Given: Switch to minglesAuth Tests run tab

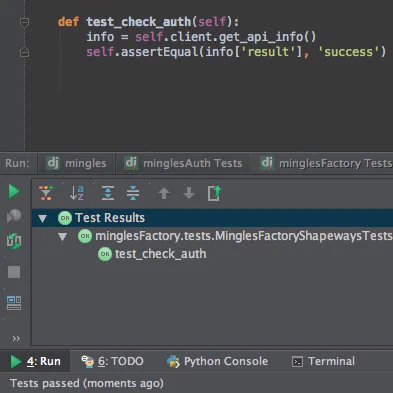Looking at the screenshot, I should click(x=183, y=163).
